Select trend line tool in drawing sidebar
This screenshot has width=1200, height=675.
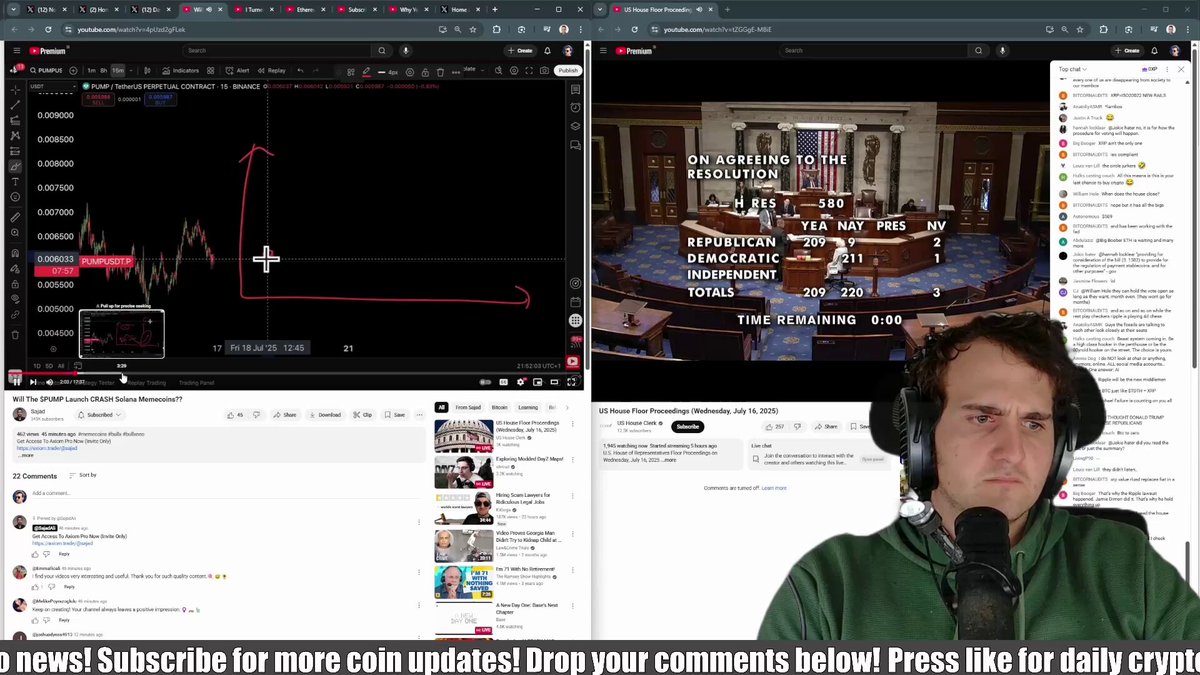point(15,105)
